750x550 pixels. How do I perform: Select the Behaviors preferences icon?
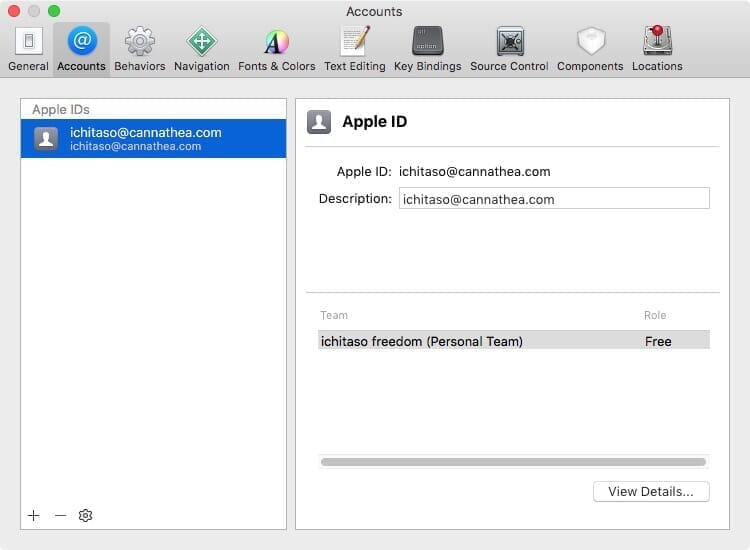point(139,49)
